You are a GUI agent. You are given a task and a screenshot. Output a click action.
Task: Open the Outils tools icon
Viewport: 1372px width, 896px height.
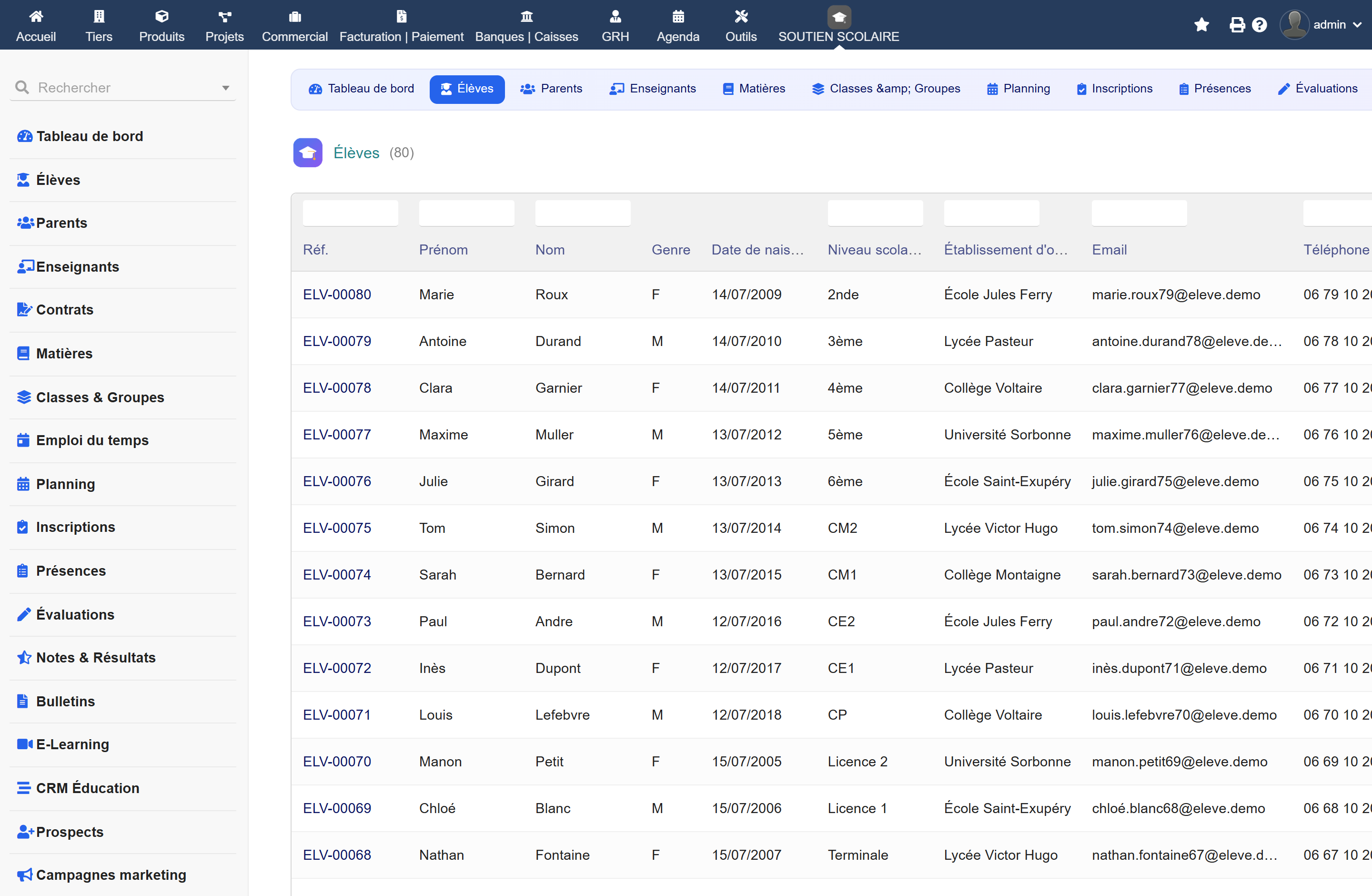(x=741, y=16)
